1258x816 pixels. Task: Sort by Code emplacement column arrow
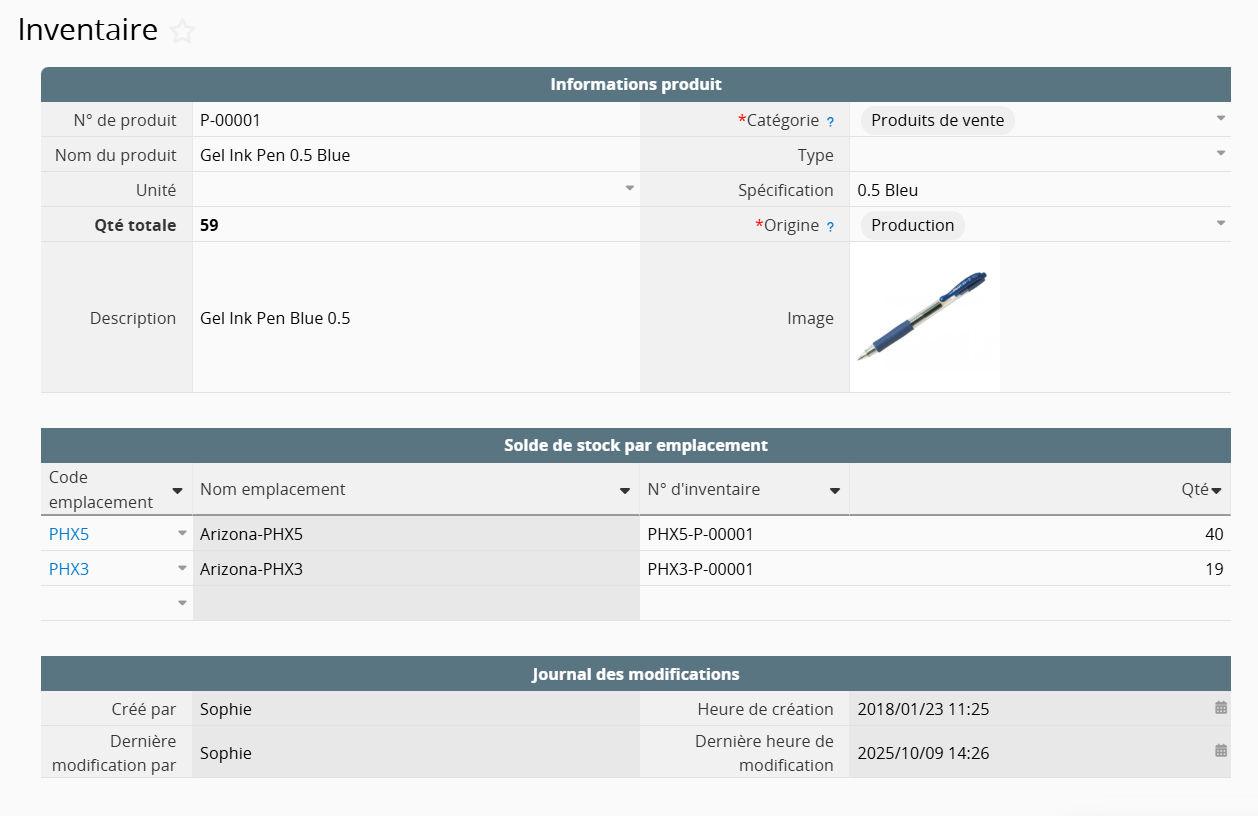177,491
